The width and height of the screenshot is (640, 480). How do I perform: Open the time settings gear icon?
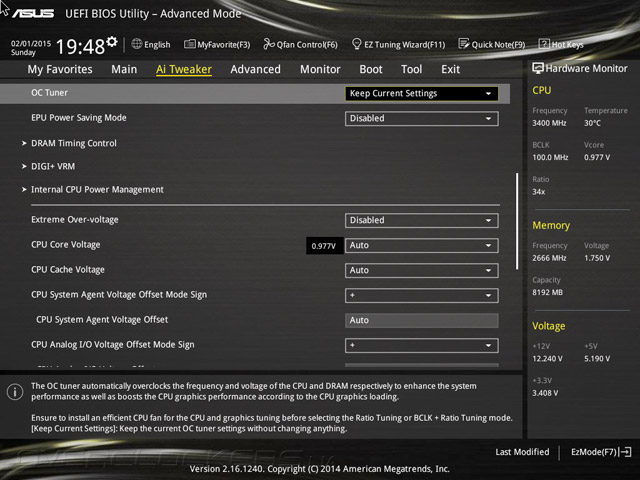(x=112, y=42)
